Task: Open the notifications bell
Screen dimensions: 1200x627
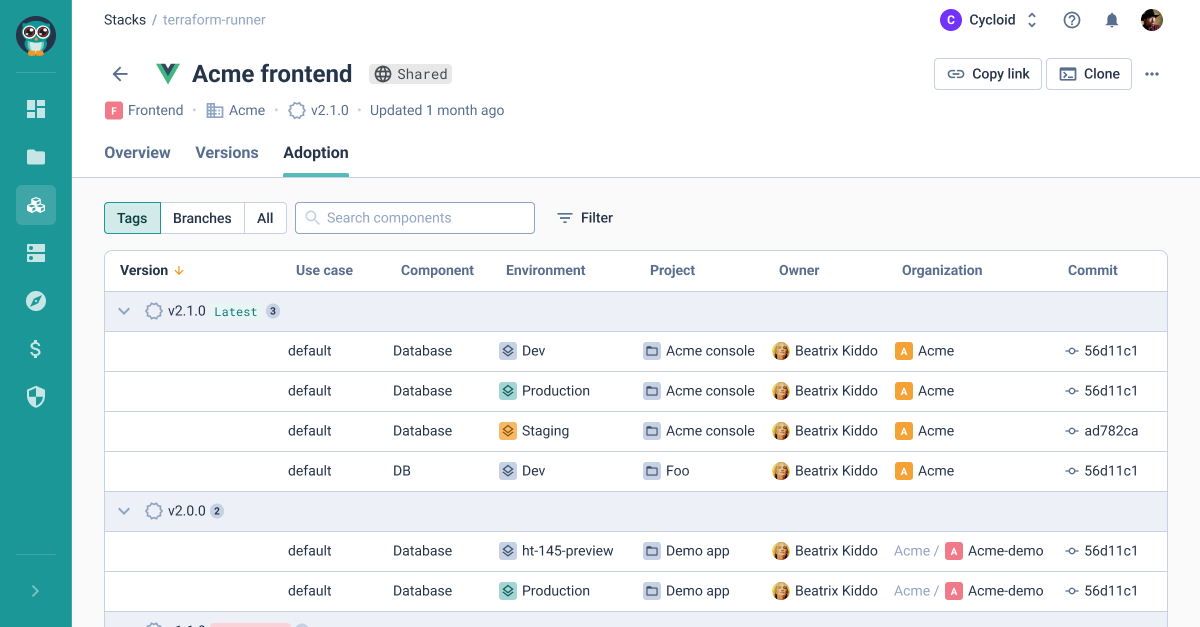Action: (x=1112, y=20)
